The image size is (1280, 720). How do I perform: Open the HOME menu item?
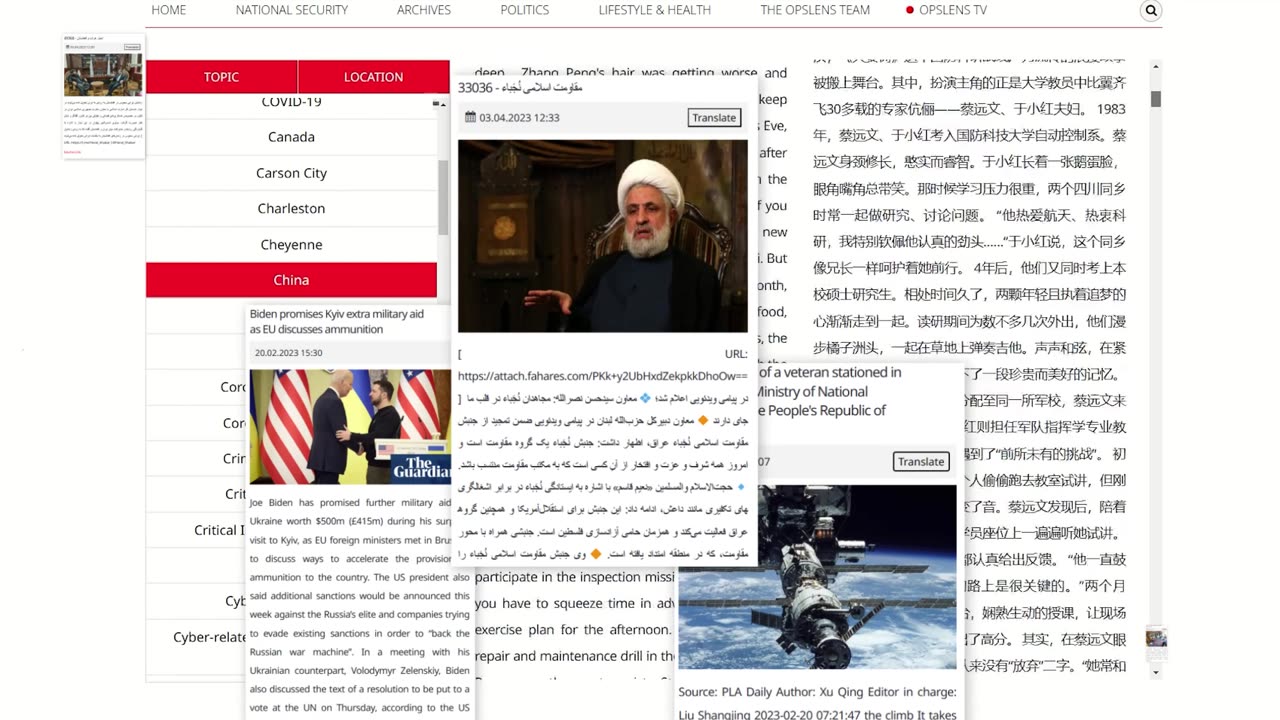[169, 10]
